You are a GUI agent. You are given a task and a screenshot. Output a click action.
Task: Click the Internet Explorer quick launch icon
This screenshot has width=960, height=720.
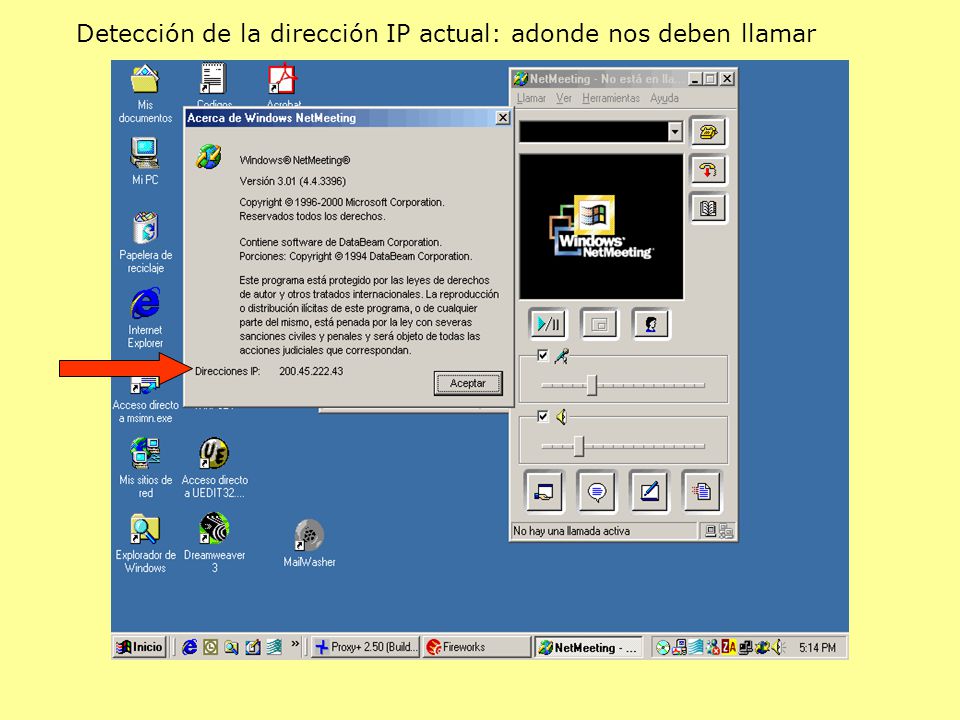coord(190,647)
